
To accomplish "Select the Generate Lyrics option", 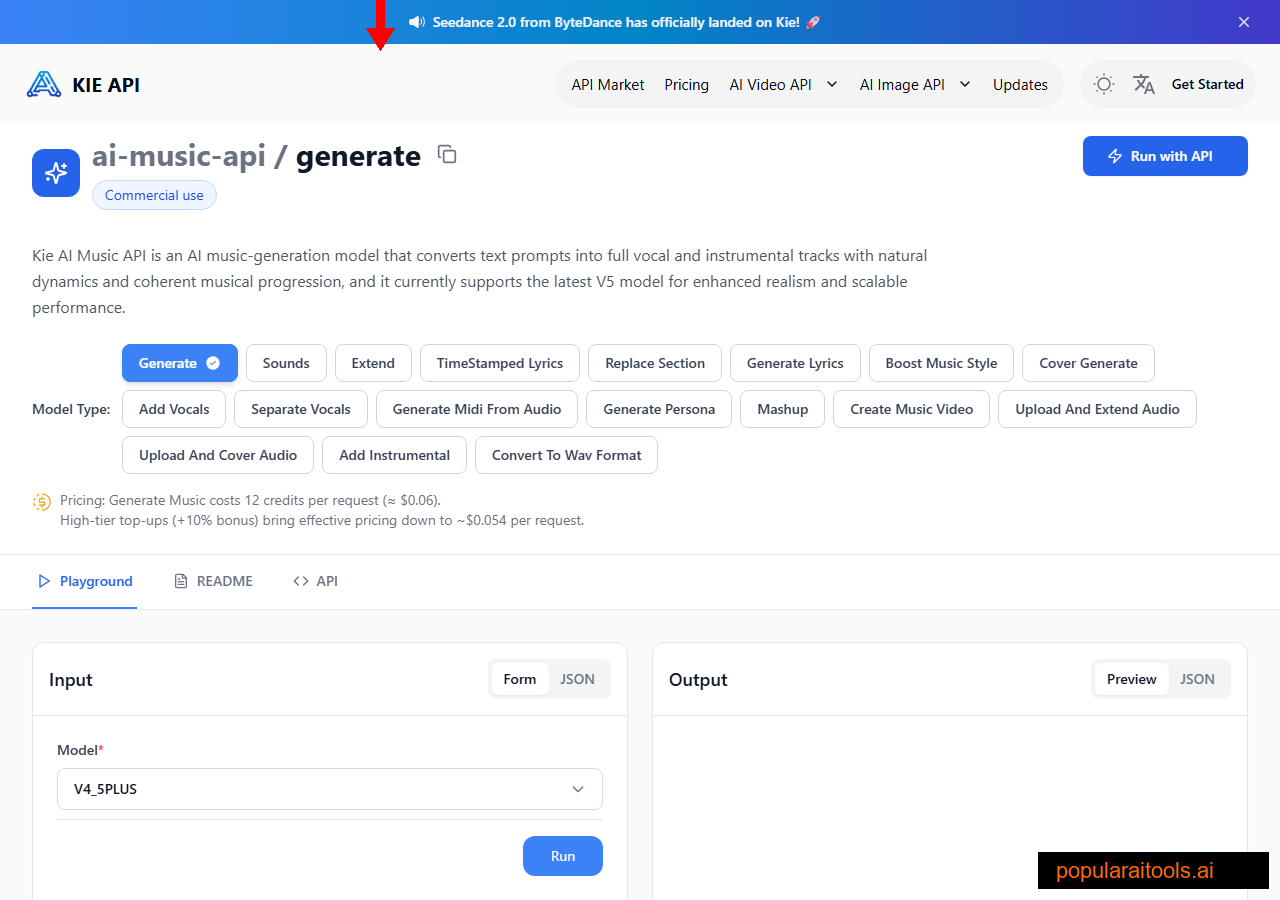I will 795,363.
